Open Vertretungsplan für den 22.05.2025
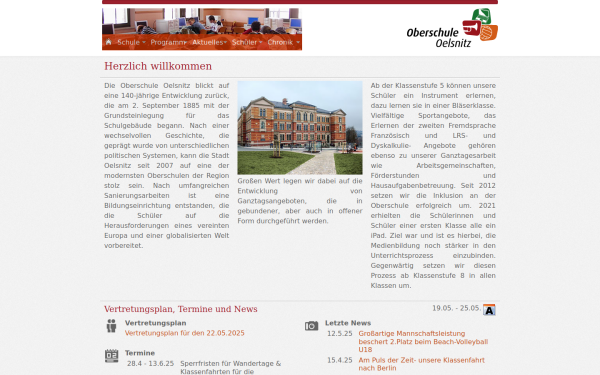 pos(184,333)
